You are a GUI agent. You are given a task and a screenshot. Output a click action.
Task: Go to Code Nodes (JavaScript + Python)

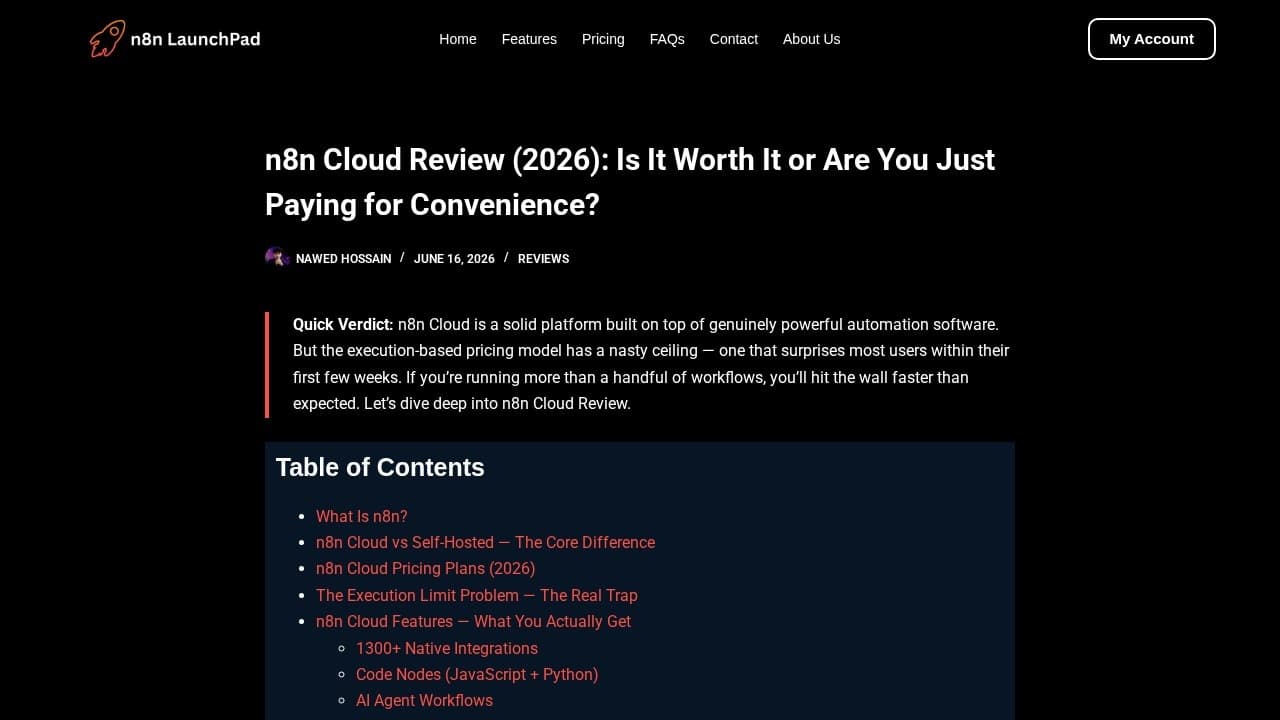477,674
